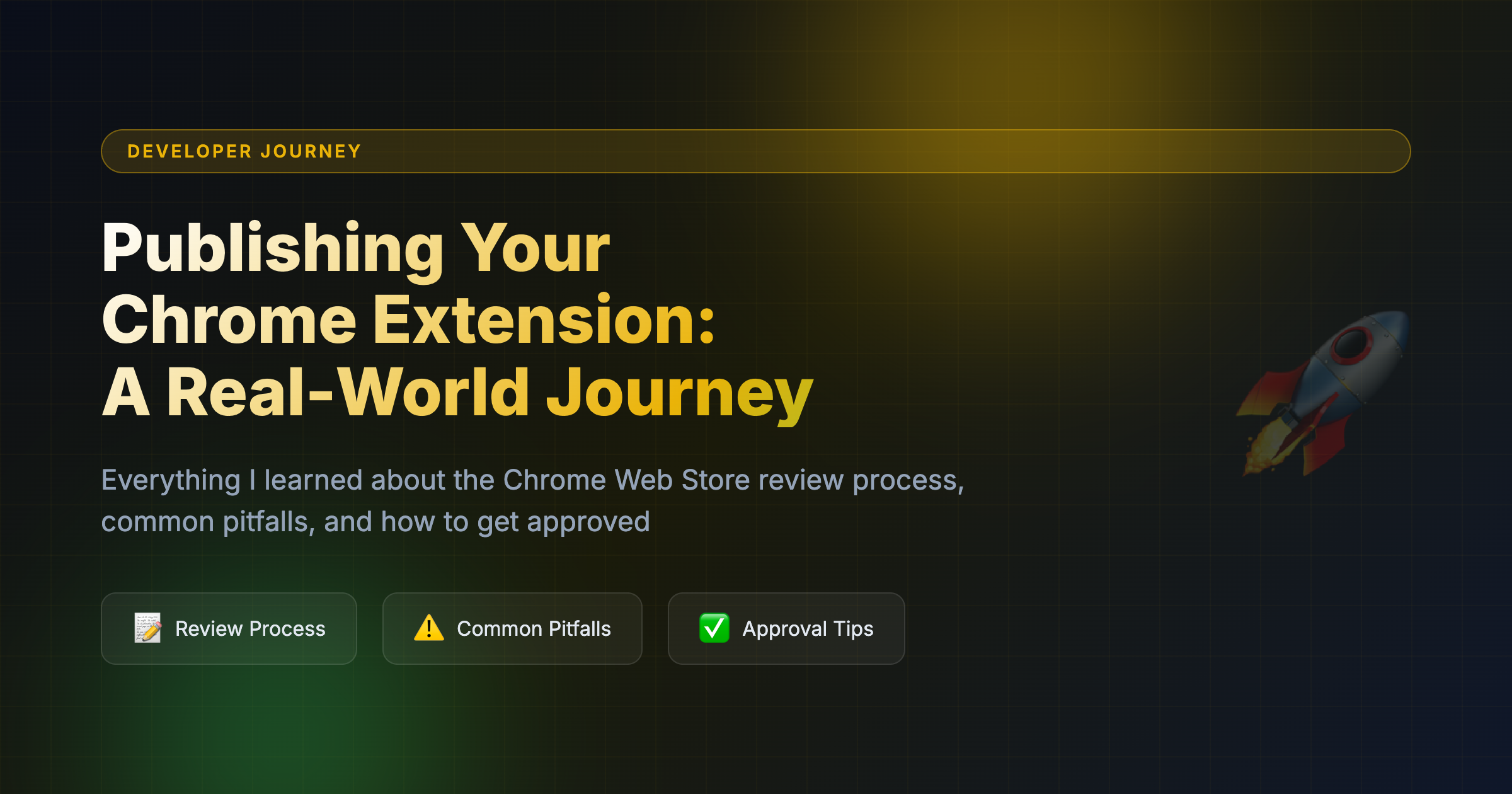Click the green checkmark icon

[714, 628]
